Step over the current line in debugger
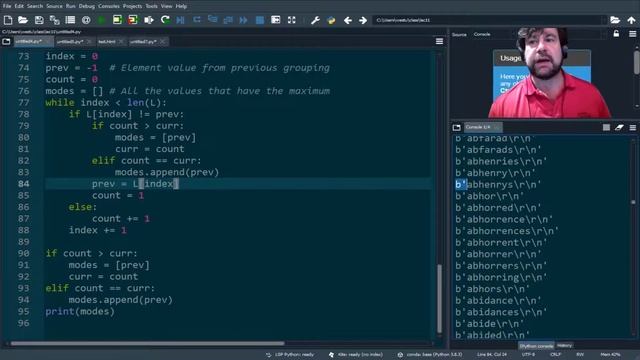Viewport: 640px width, 360px height. pyautogui.click(x=197, y=20)
